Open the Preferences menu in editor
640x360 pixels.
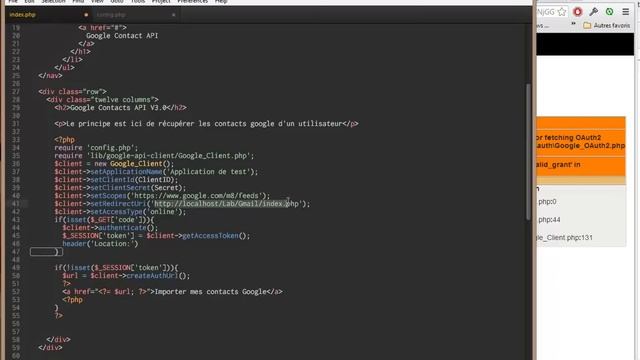click(193, 2)
